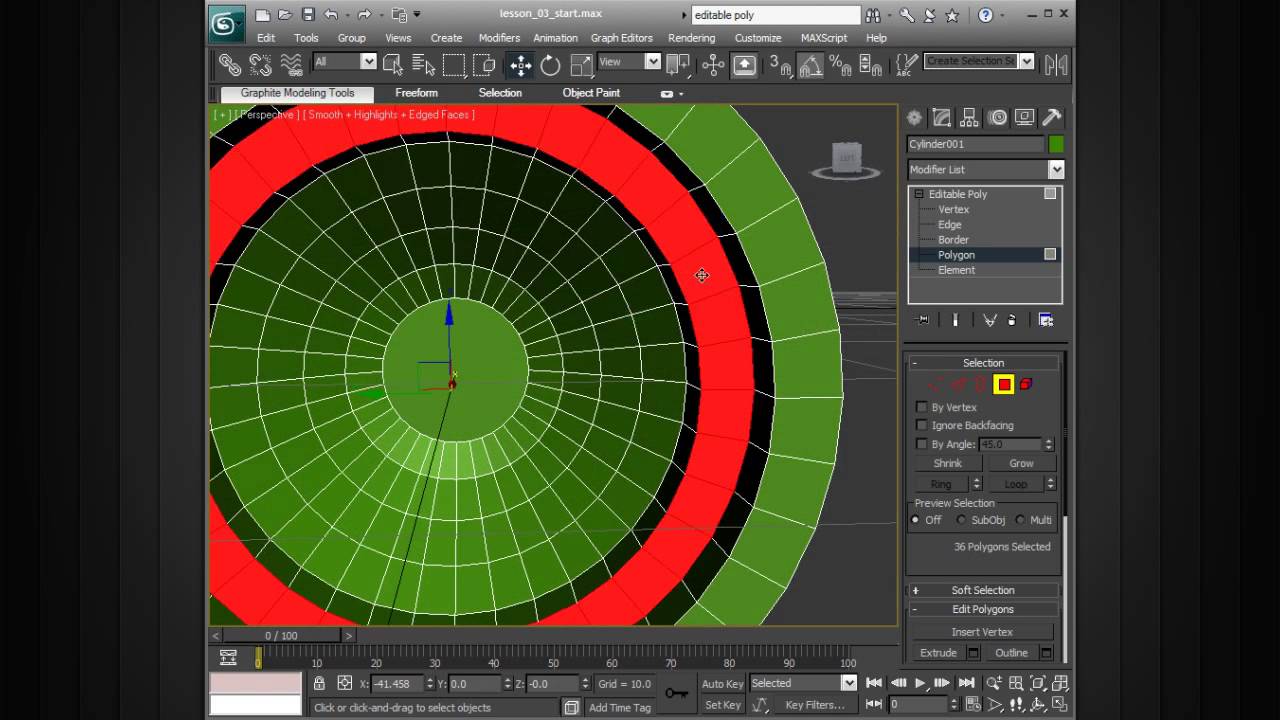Toggle the Angle Snap icon

click(x=811, y=65)
